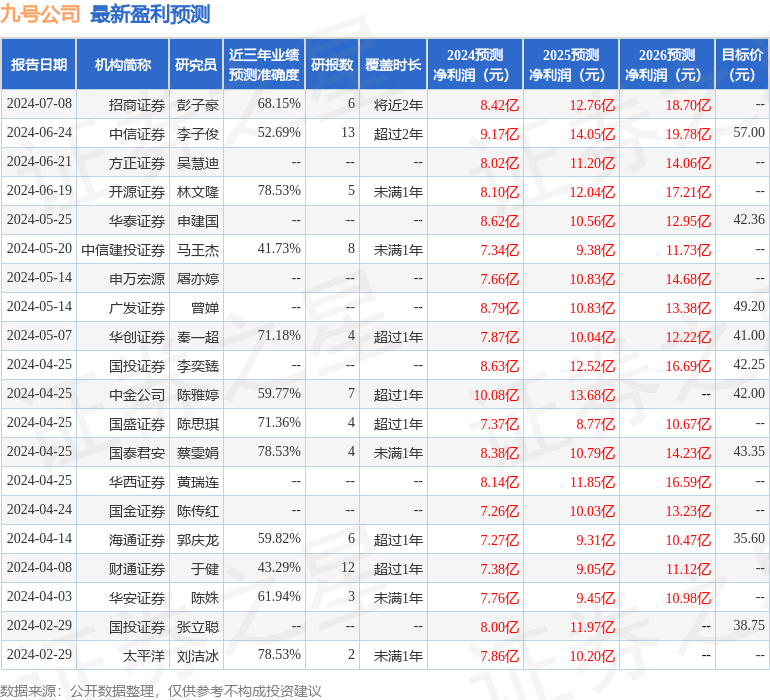Click target price 43.35
Screen dimensions: 770x700
click(x=749, y=451)
